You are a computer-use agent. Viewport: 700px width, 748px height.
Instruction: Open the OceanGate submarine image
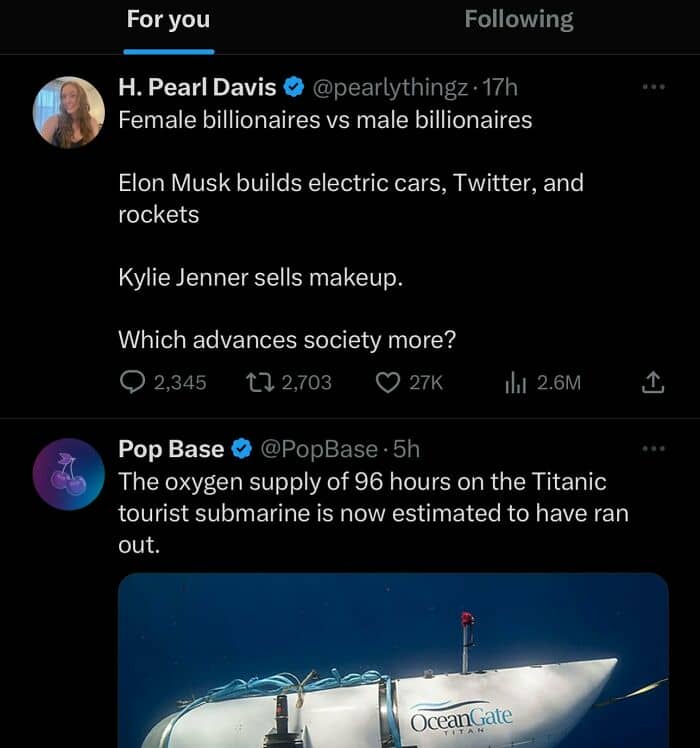pos(393,661)
